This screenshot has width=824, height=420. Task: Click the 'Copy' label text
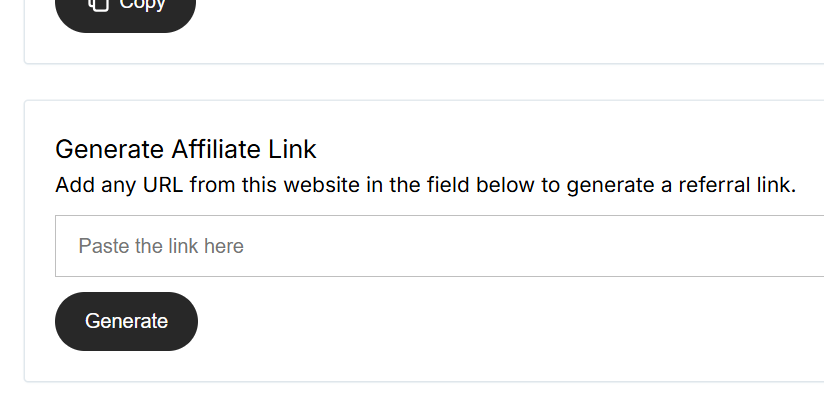pyautogui.click(x=142, y=4)
